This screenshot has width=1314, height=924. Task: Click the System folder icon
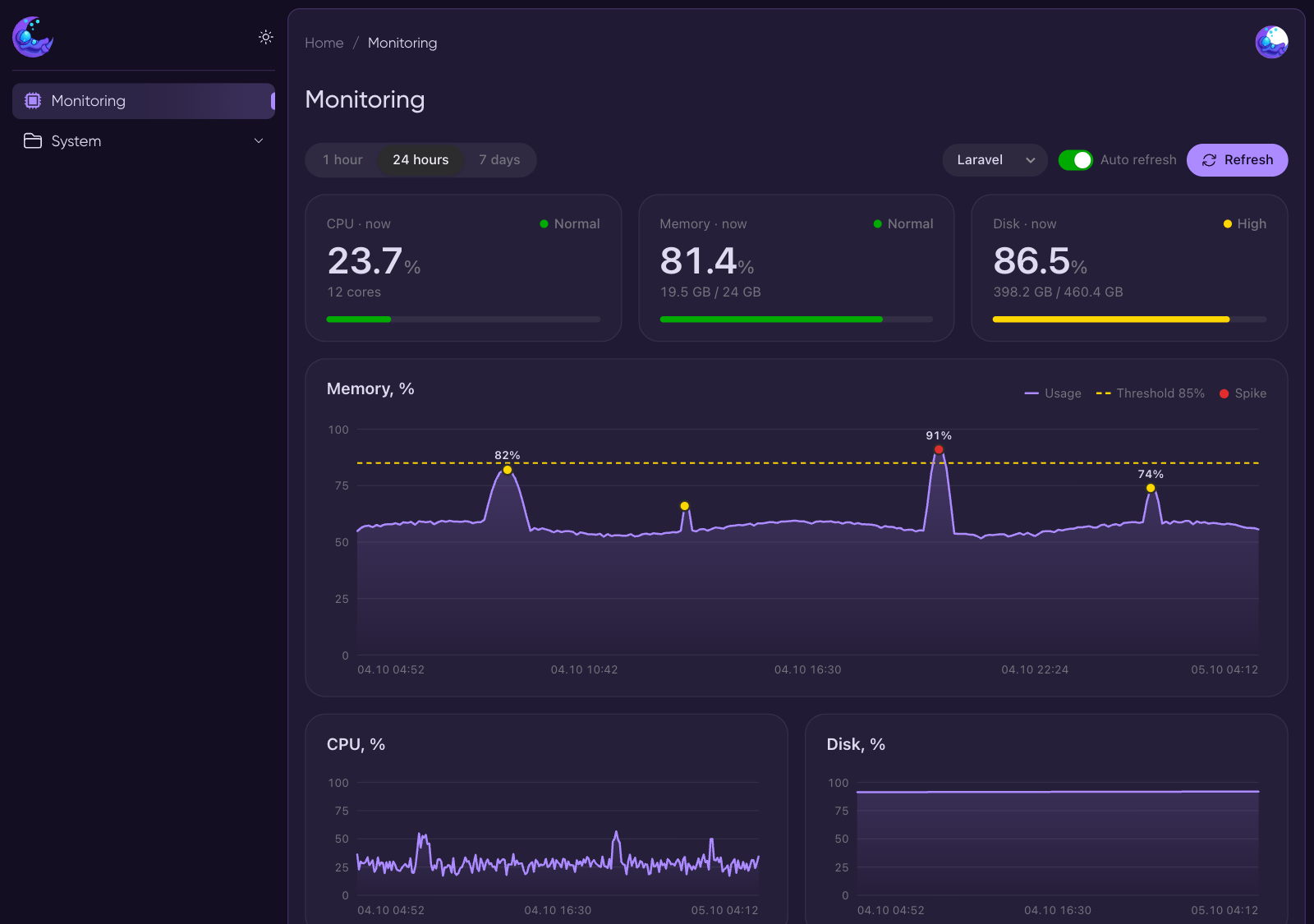[x=33, y=141]
